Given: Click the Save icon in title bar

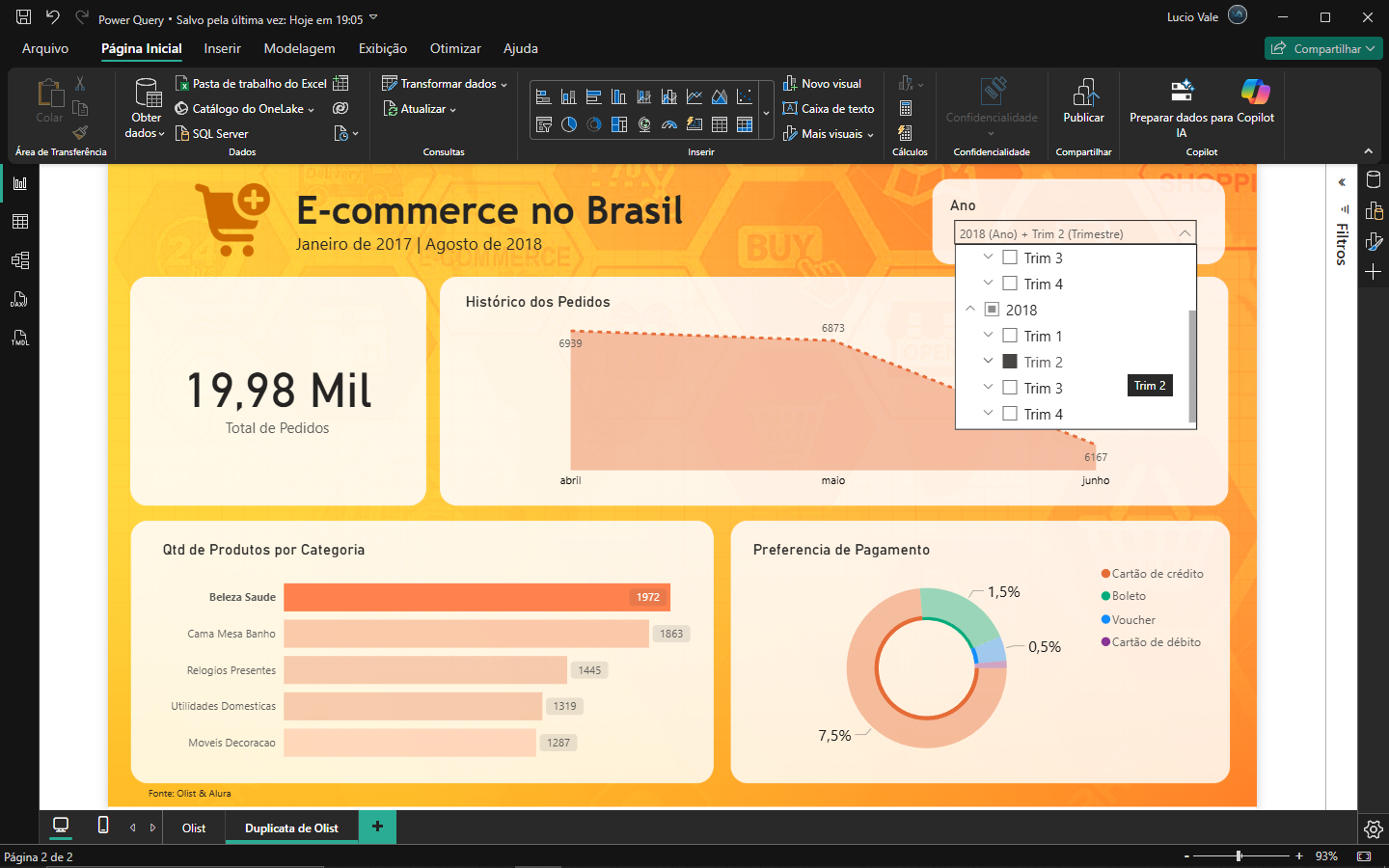Looking at the screenshot, I should [23, 17].
